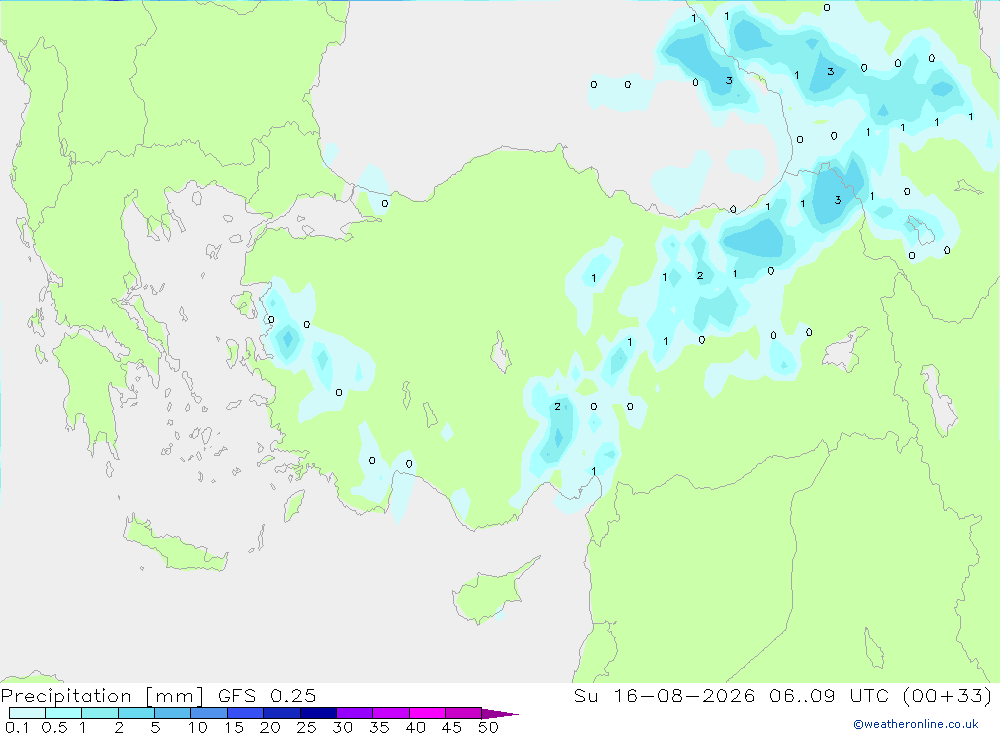1000x733 pixels.
Task: Select the 25–30 mm legend color
Action: click(x=318, y=713)
